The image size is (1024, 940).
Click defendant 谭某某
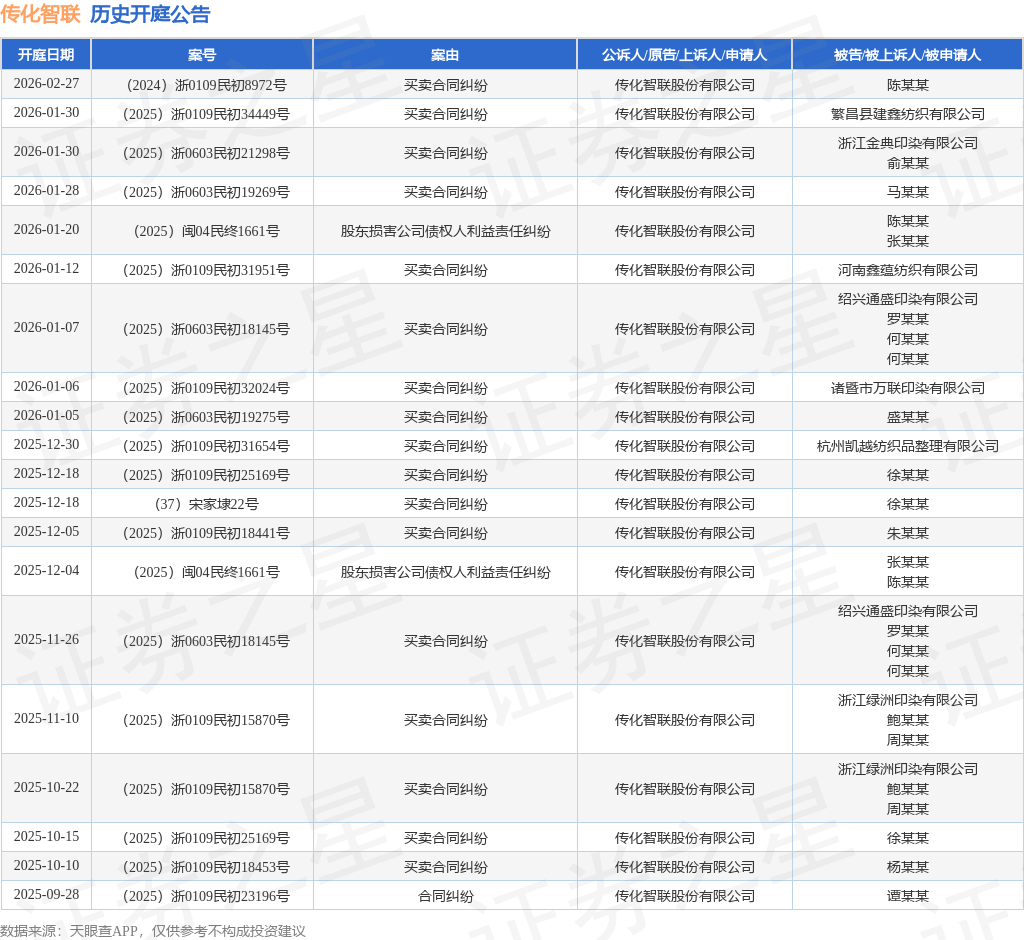tap(908, 896)
